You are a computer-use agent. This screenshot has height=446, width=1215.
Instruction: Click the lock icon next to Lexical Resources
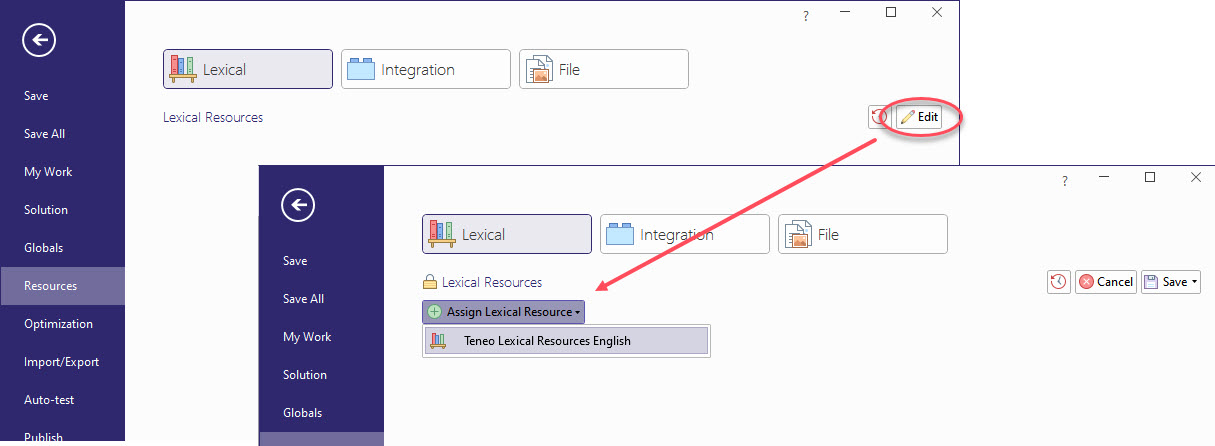pyautogui.click(x=430, y=282)
